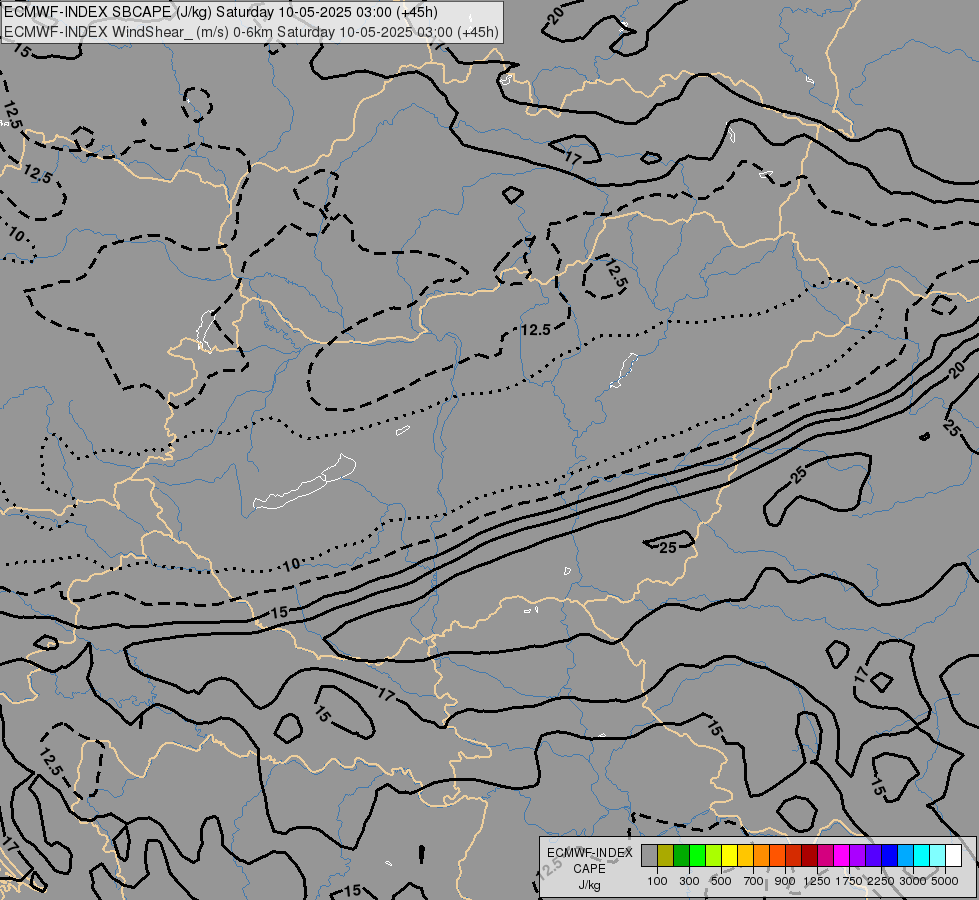
Task: Select the orange legend swatch after 700
Action: click(x=761, y=855)
